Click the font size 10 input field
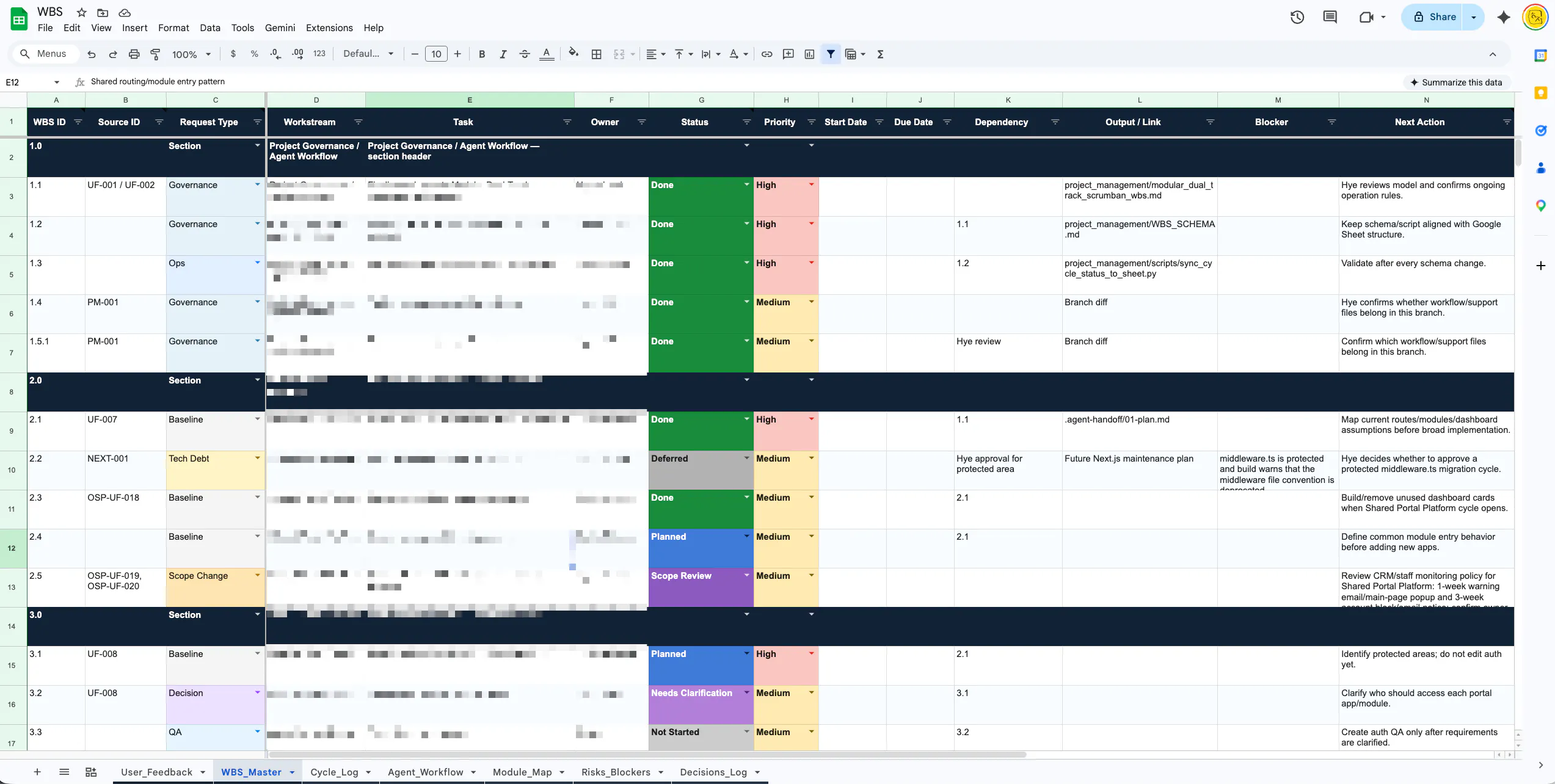Screen dimensions: 1555x784 coord(436,54)
